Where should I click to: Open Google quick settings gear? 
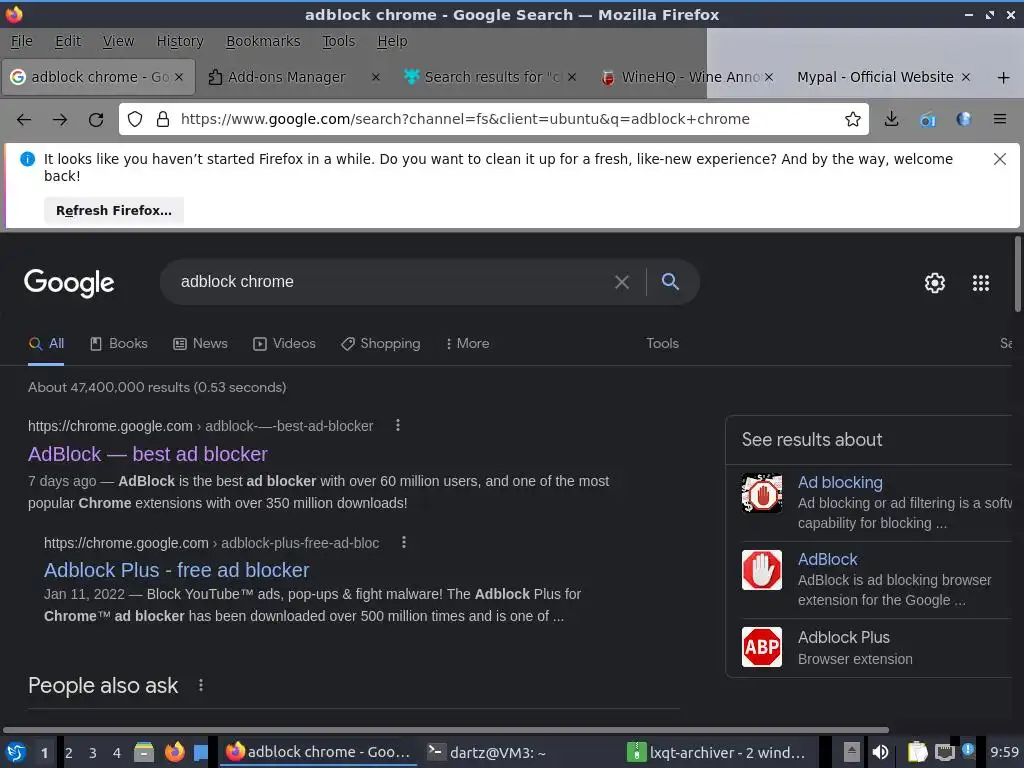[x=935, y=283]
